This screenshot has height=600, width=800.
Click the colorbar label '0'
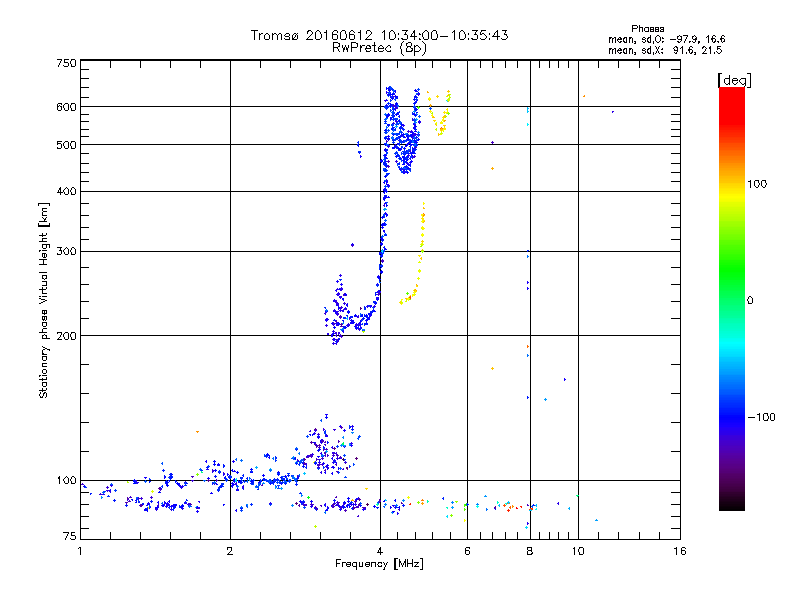(750, 301)
